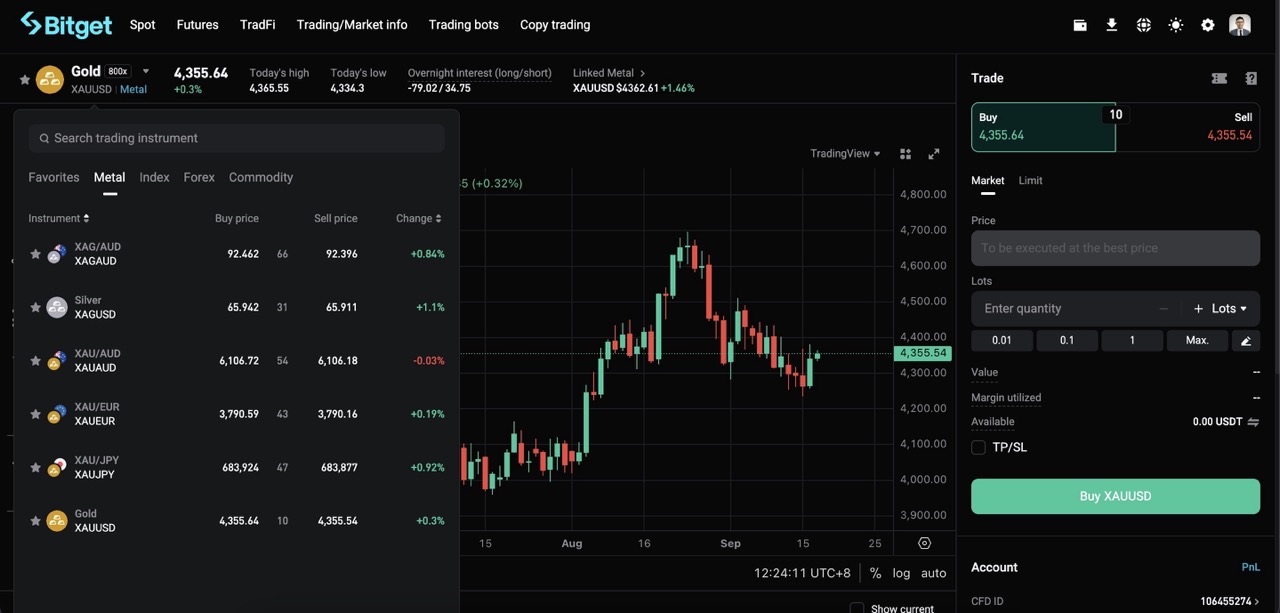
Task: Open the language globe icon
Action: tap(1144, 25)
